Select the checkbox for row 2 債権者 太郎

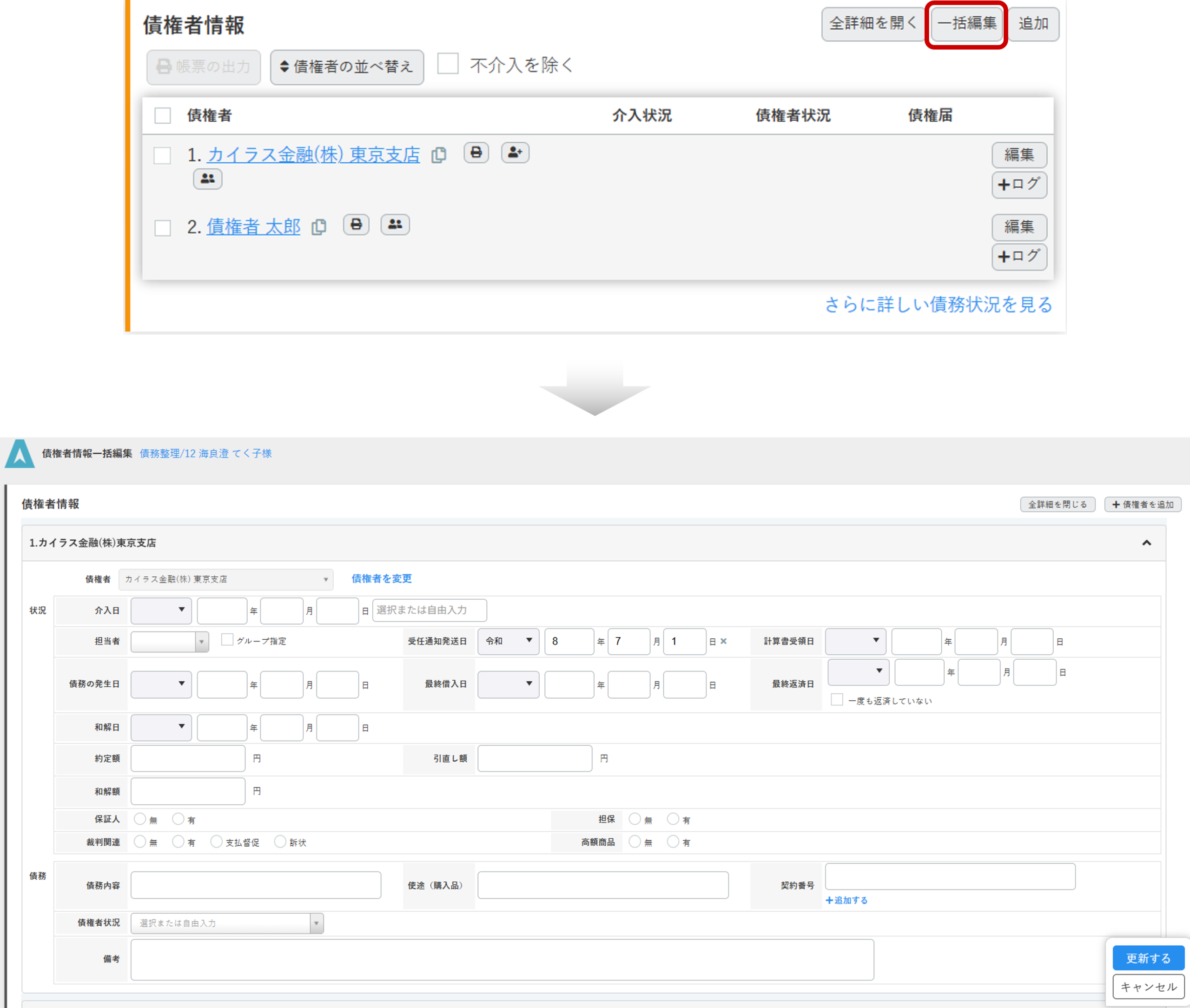[x=163, y=227]
